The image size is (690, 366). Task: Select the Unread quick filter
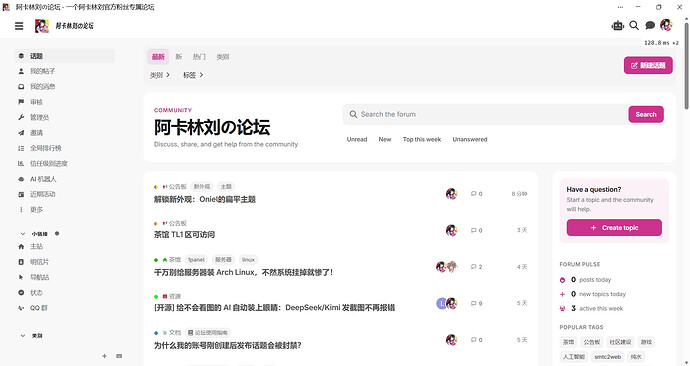(357, 139)
